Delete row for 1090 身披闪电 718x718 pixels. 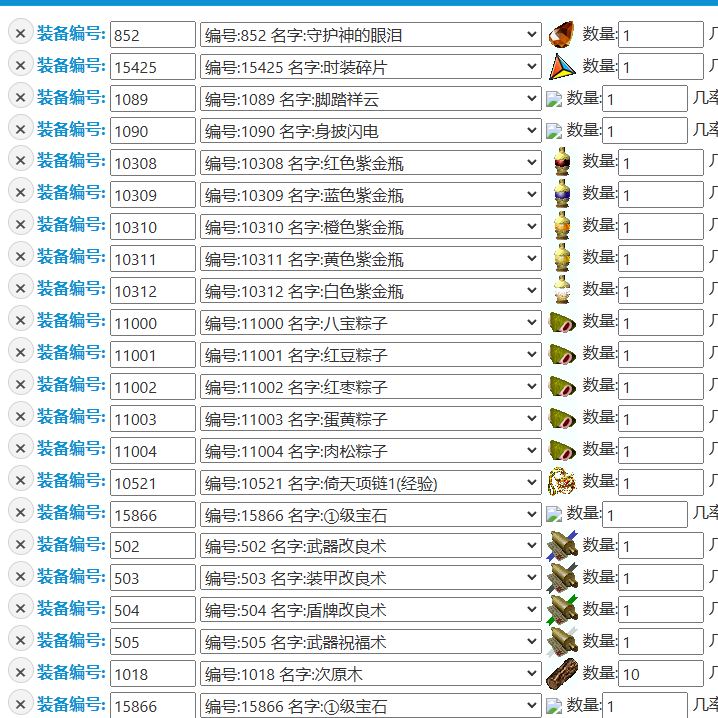click(x=21, y=129)
